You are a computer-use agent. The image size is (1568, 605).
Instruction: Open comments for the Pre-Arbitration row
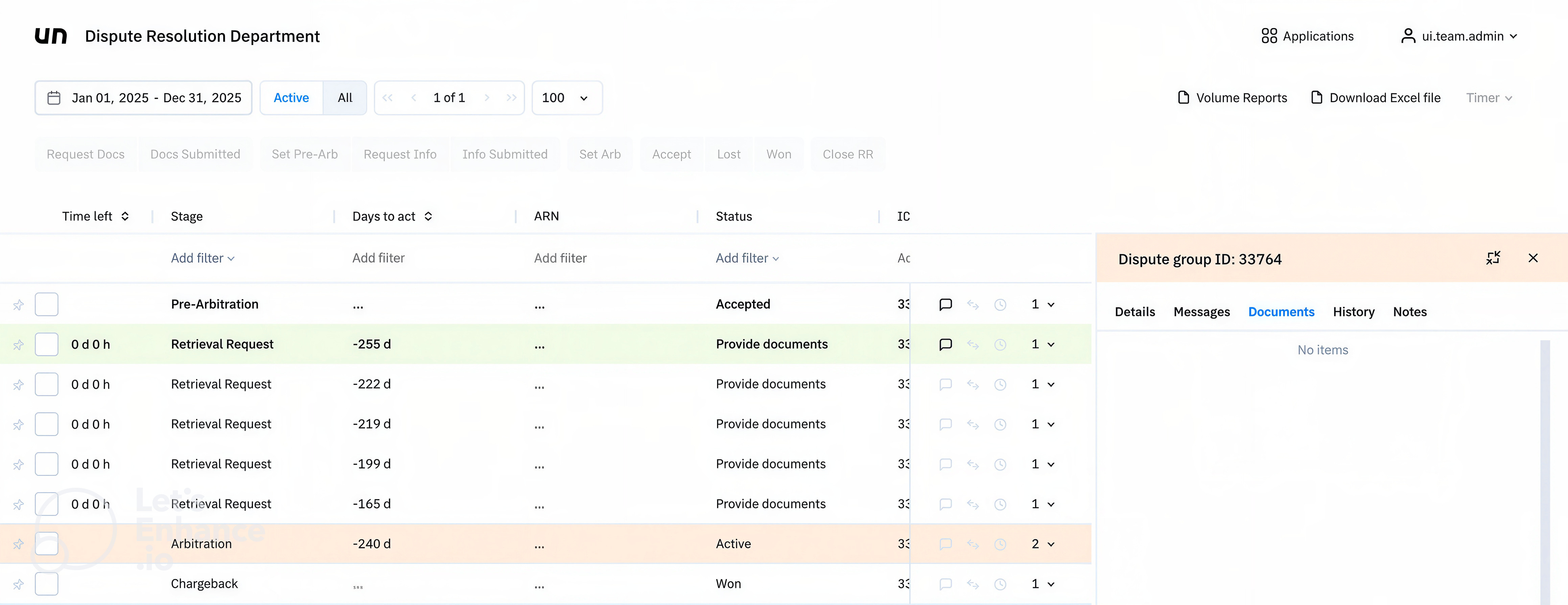click(x=945, y=304)
